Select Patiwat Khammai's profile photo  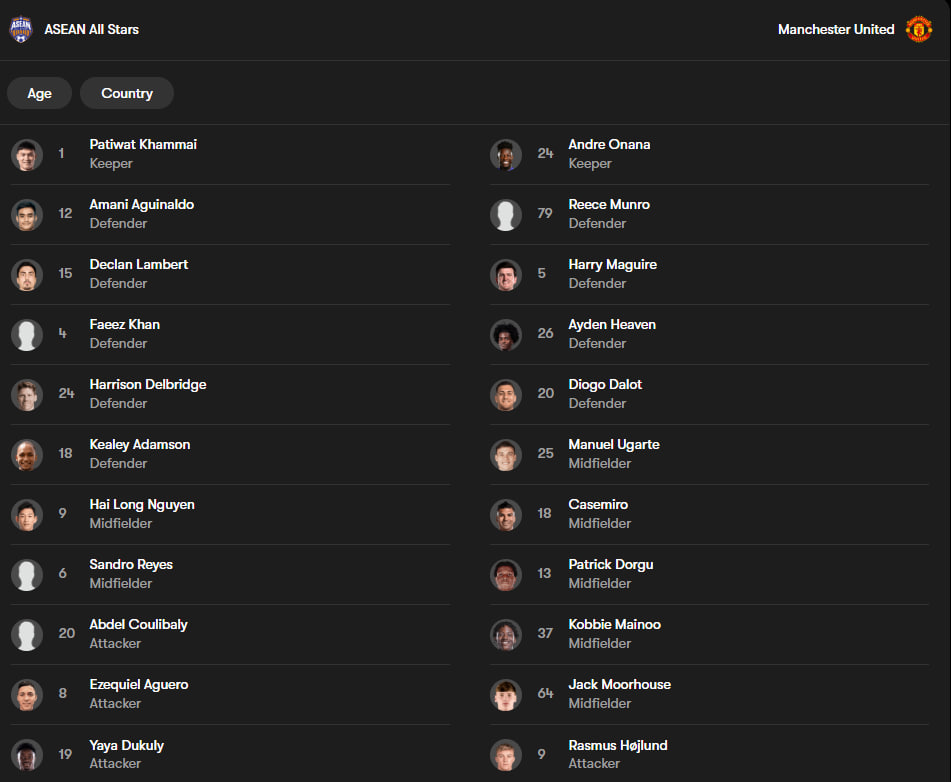[x=27, y=155]
